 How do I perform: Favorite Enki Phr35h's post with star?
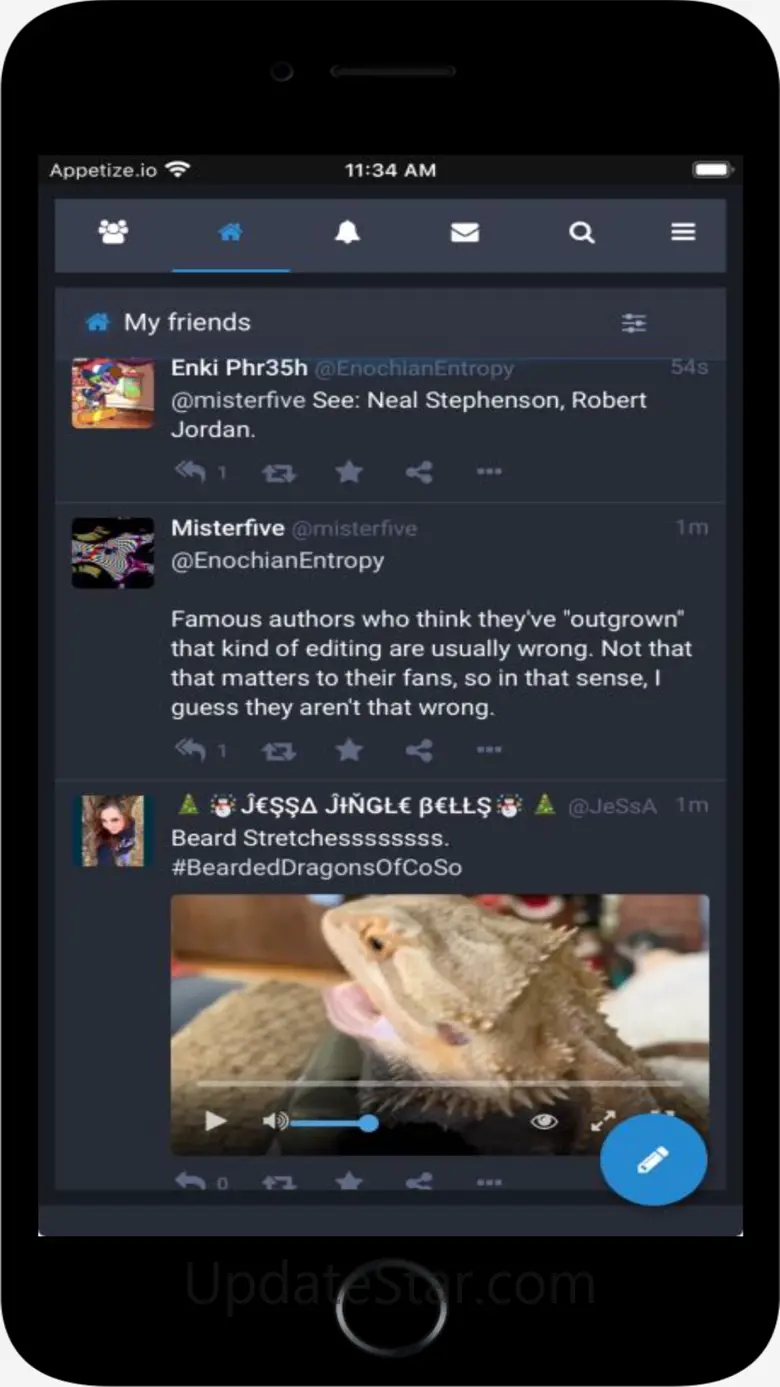click(x=349, y=471)
